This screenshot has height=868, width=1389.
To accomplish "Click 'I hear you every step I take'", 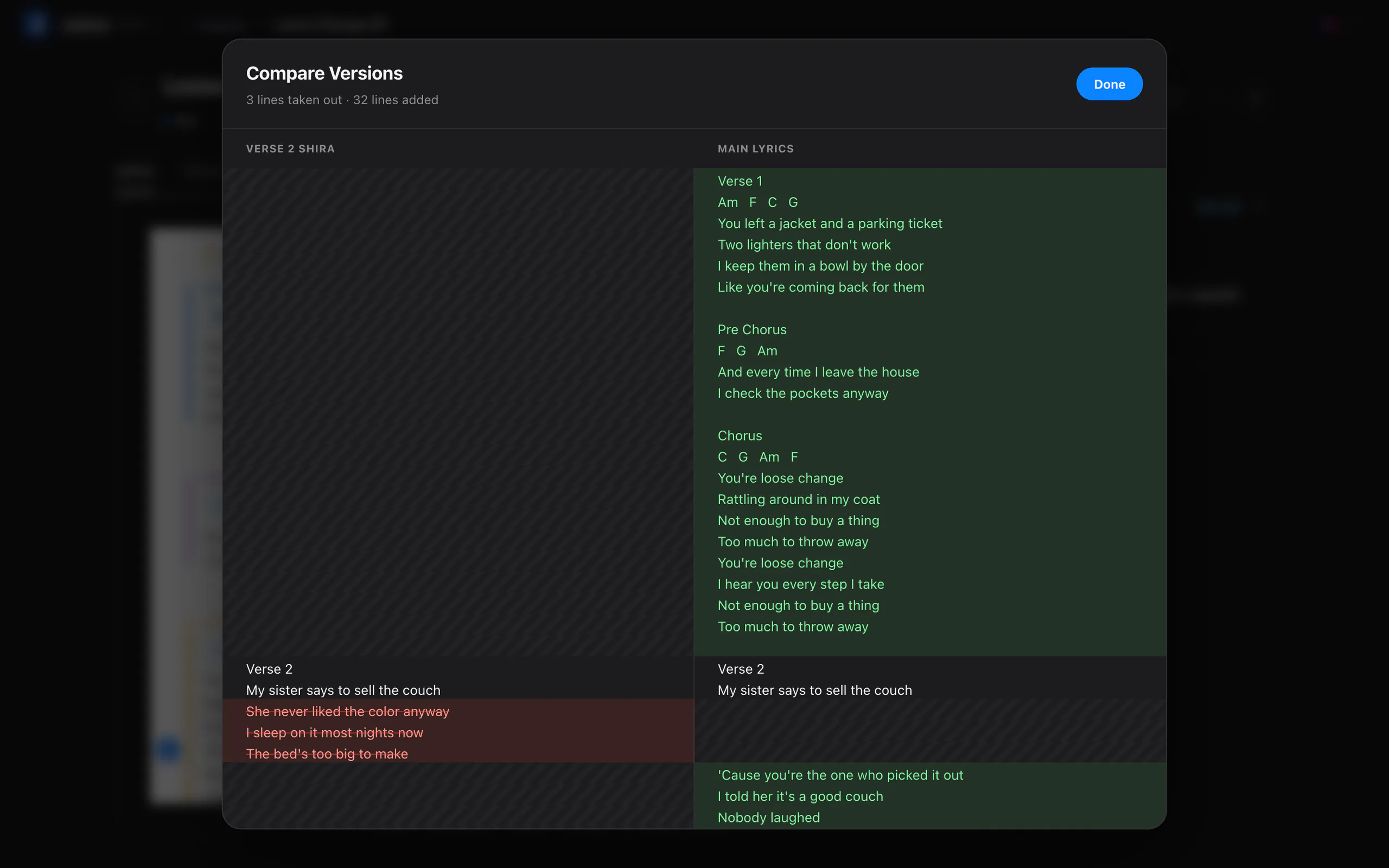I will pos(801,584).
